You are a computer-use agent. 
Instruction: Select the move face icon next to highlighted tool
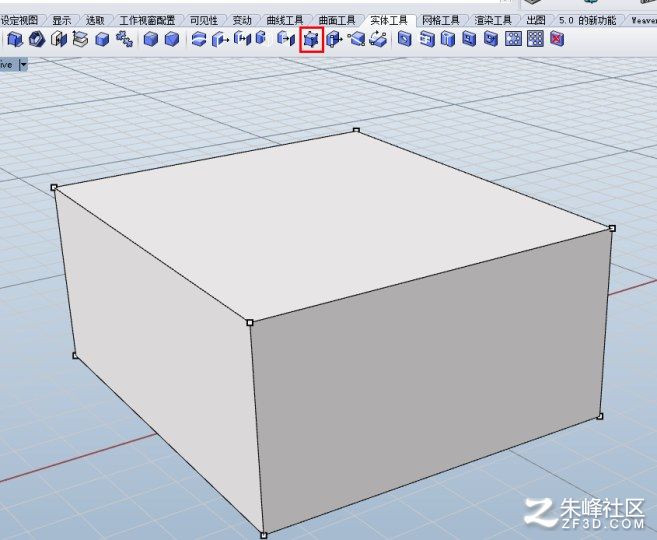pyautogui.click(x=334, y=39)
